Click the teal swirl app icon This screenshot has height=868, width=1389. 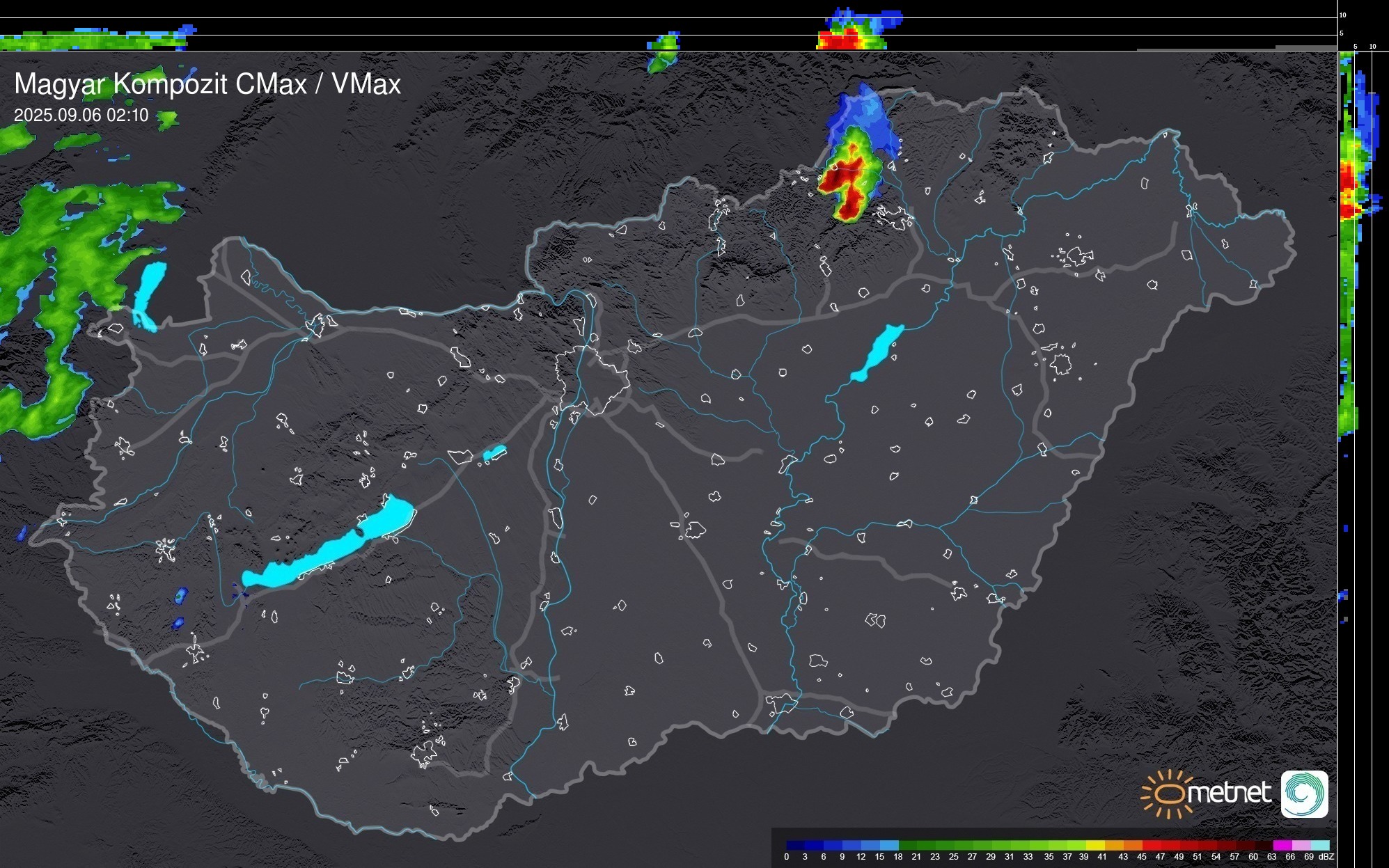click(x=1304, y=794)
